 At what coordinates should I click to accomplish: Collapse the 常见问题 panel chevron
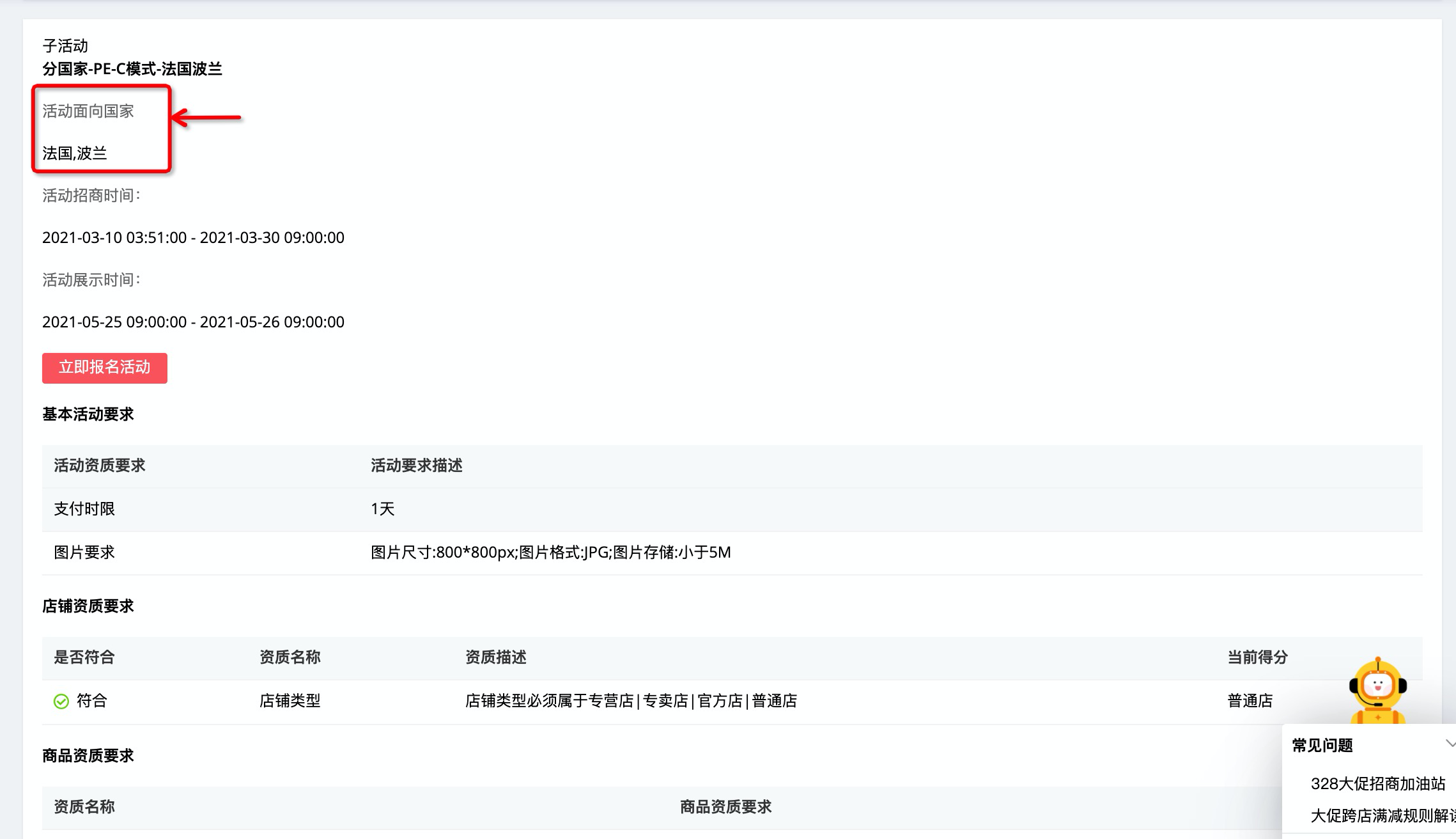point(1450,744)
